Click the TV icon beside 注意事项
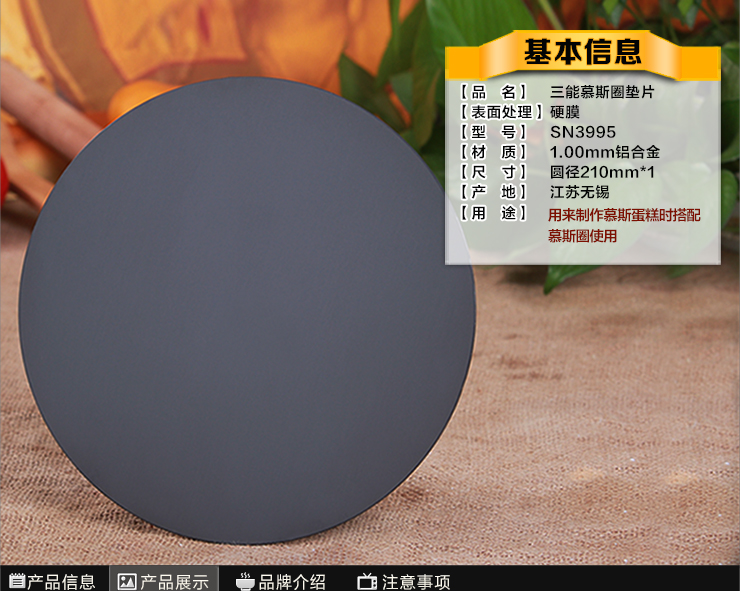 [367, 581]
